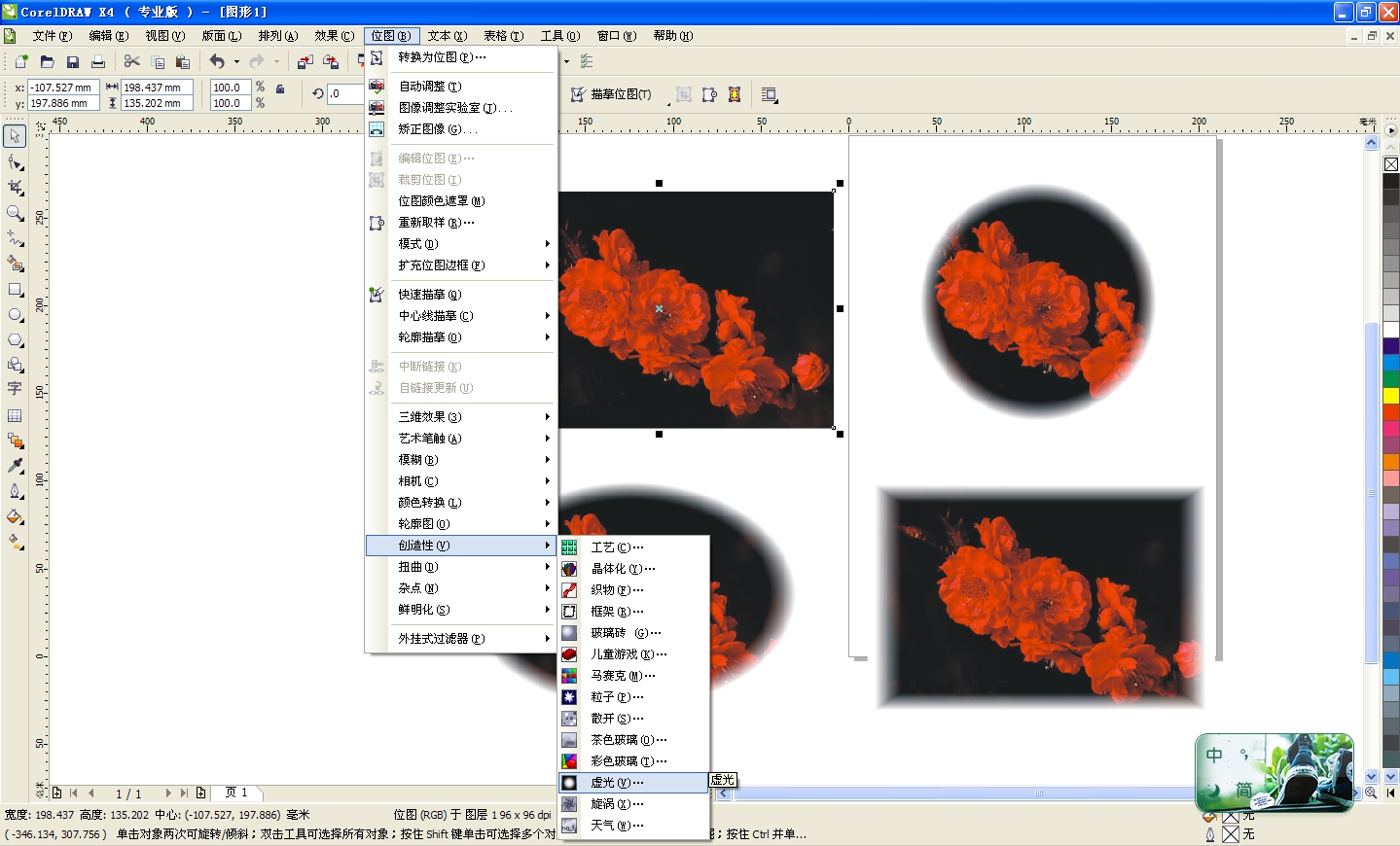1400x846 pixels.
Task: Pick the yellow swatch in the palette
Action: [x=1391, y=397]
